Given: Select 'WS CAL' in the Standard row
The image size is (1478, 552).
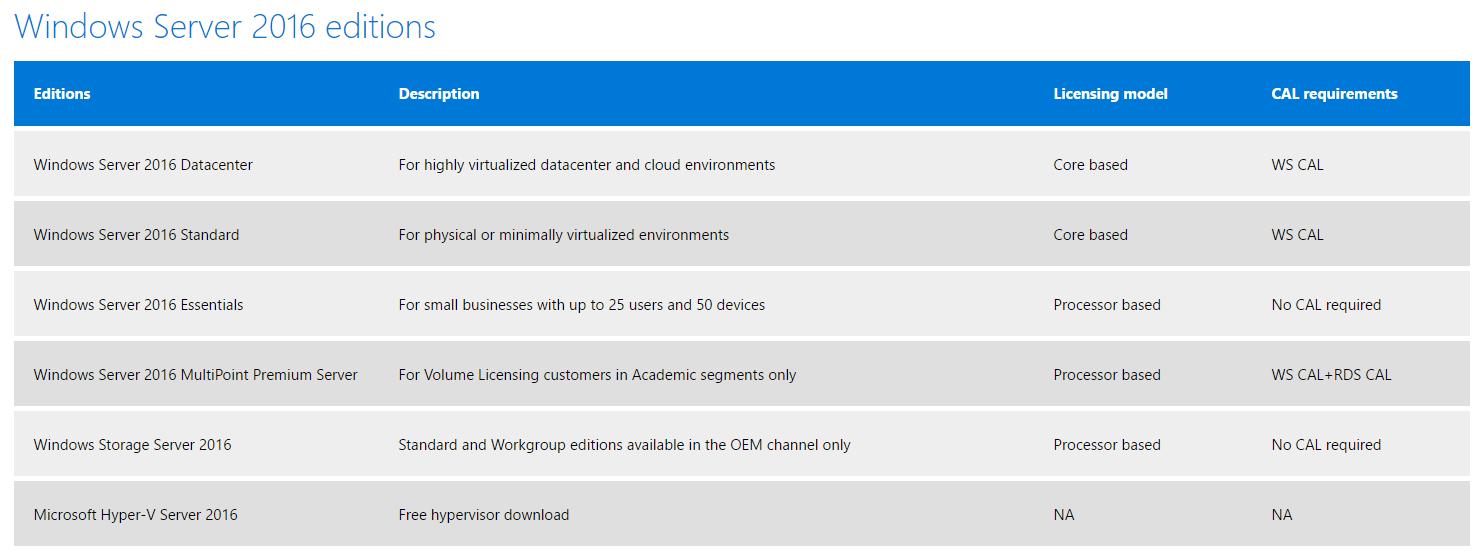Looking at the screenshot, I should pos(1297,235).
